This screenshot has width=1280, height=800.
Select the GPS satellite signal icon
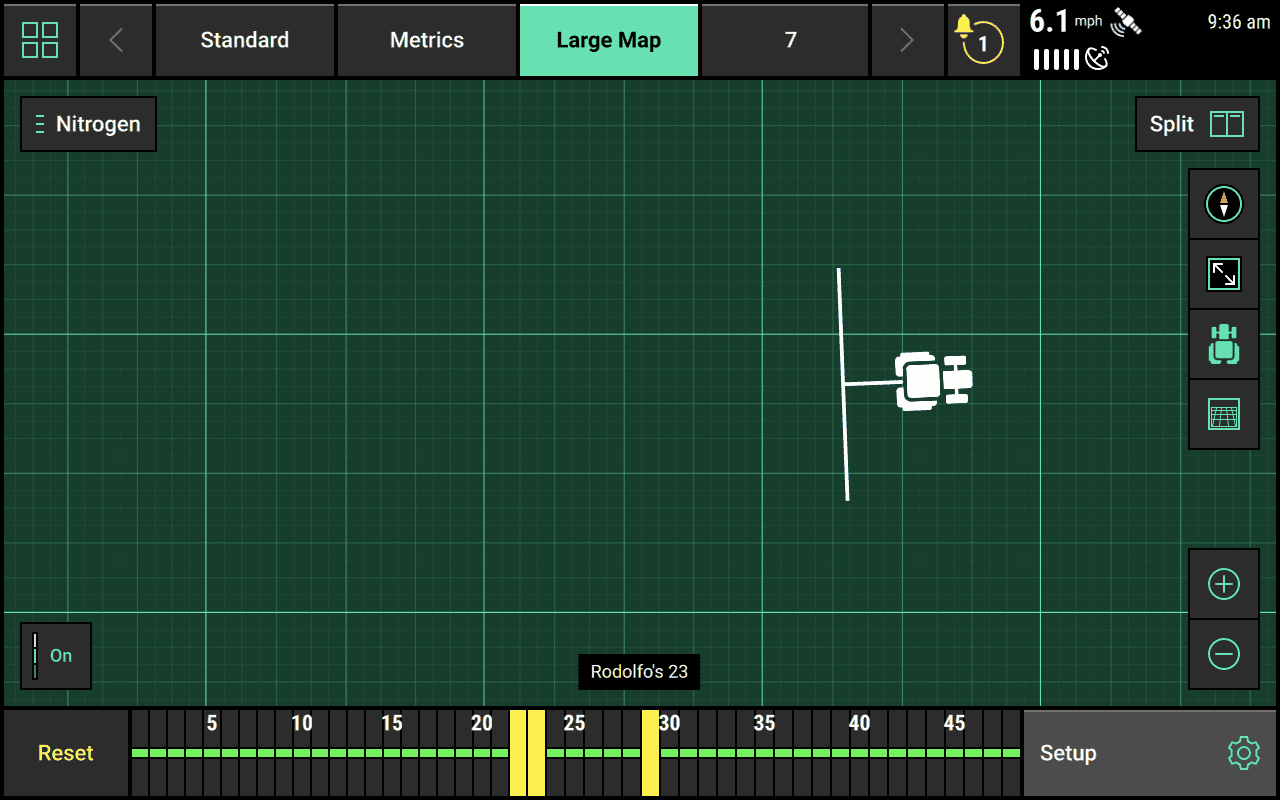pyautogui.click(x=1124, y=22)
